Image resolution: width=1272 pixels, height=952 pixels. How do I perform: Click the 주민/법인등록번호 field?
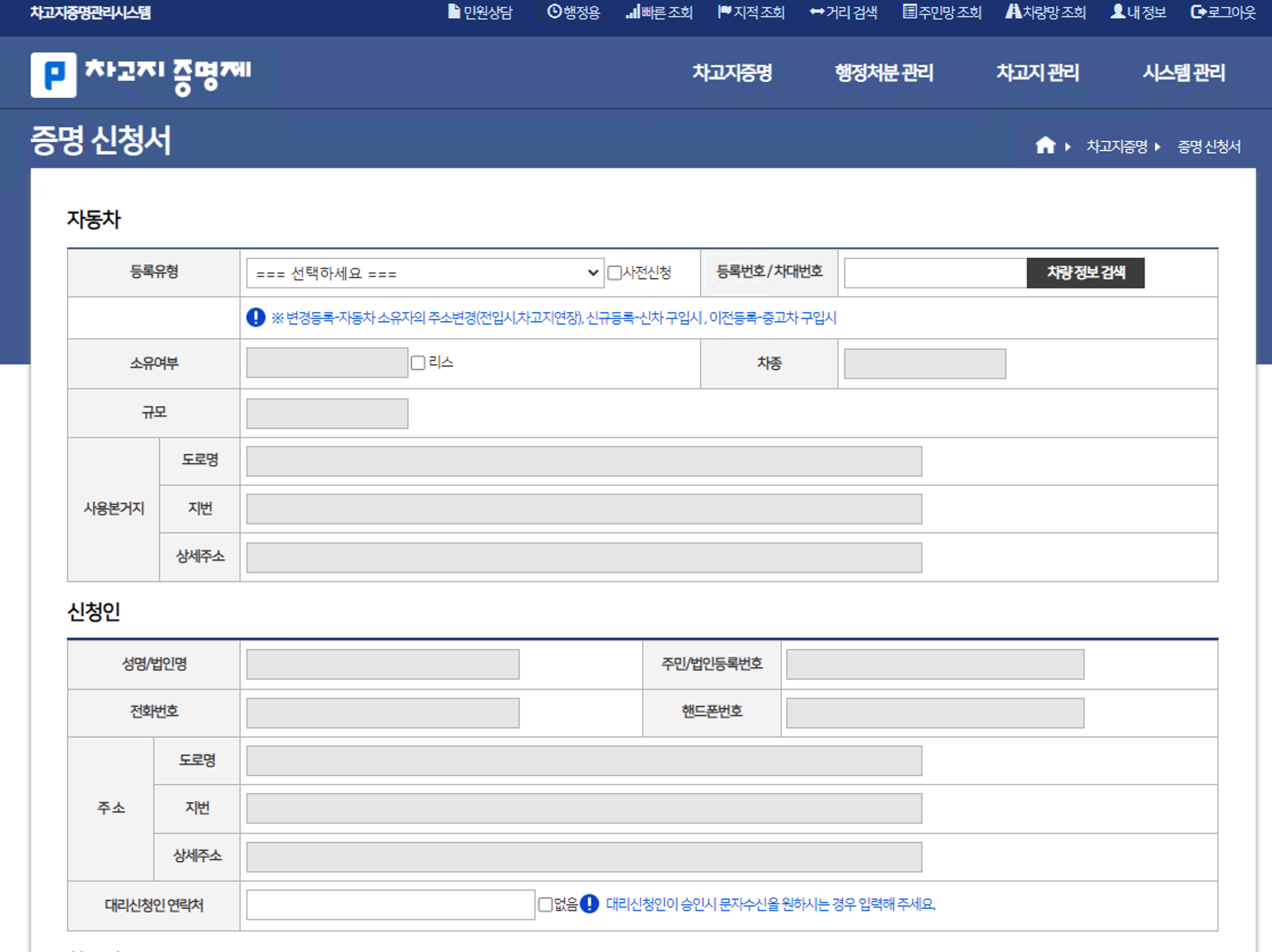point(935,664)
